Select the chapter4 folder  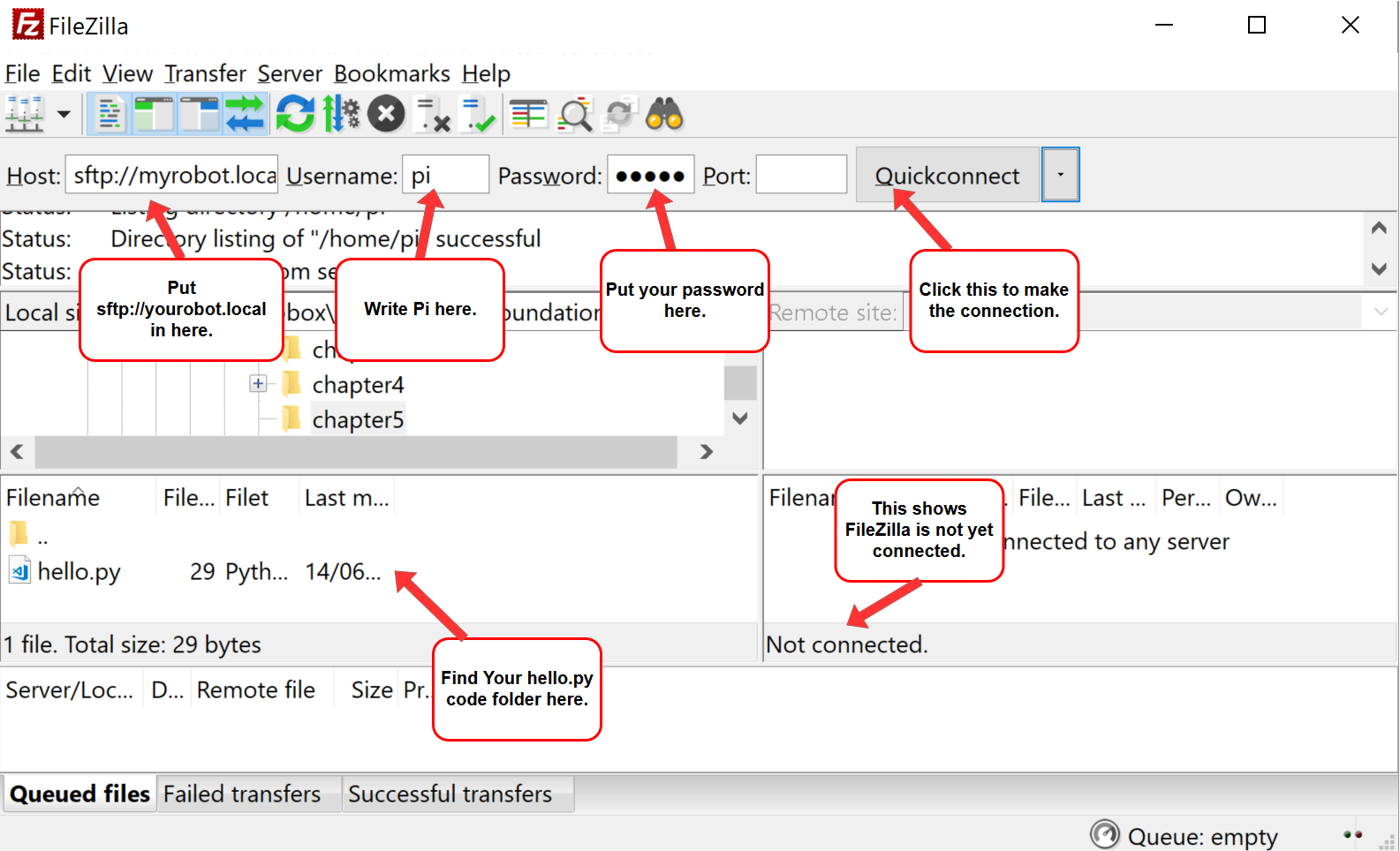[358, 385]
